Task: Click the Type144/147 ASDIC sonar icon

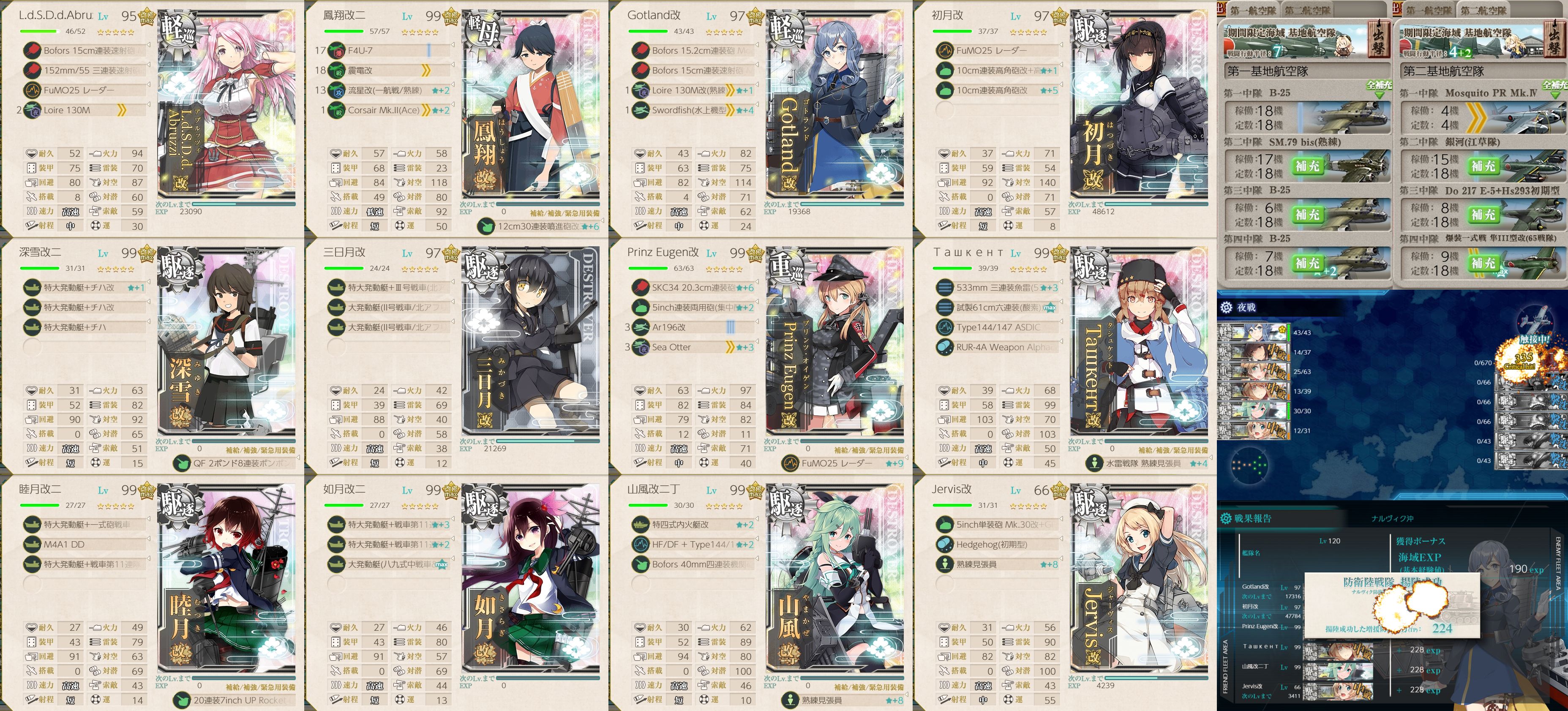Action: (945, 327)
